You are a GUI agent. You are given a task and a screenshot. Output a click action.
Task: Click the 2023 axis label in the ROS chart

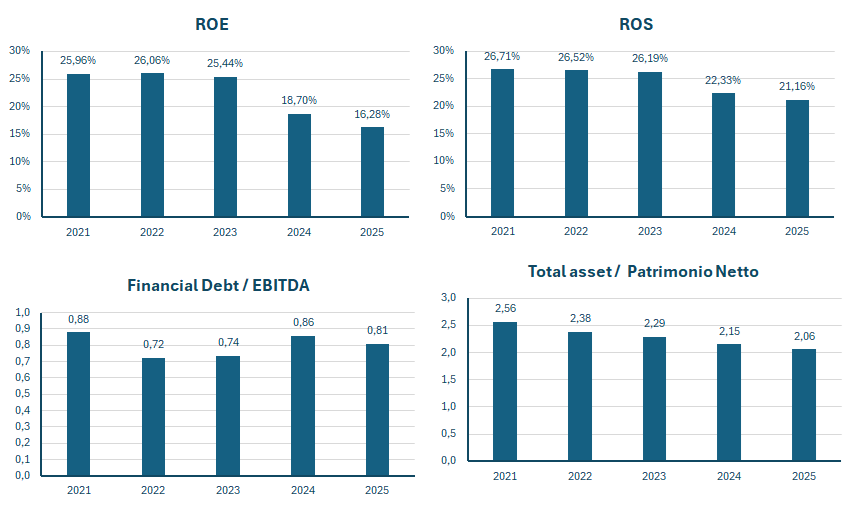[650, 231]
